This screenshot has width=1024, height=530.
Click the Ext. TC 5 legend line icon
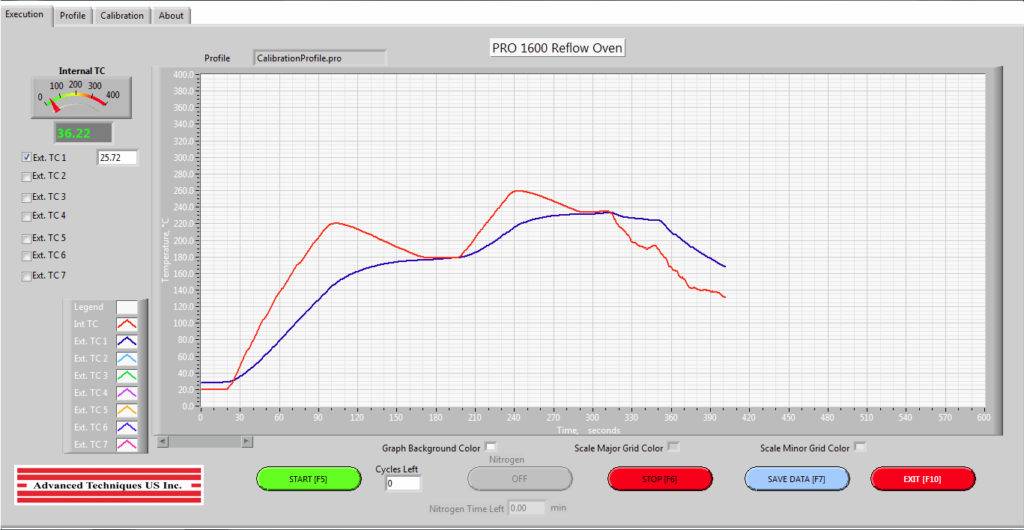click(x=127, y=410)
